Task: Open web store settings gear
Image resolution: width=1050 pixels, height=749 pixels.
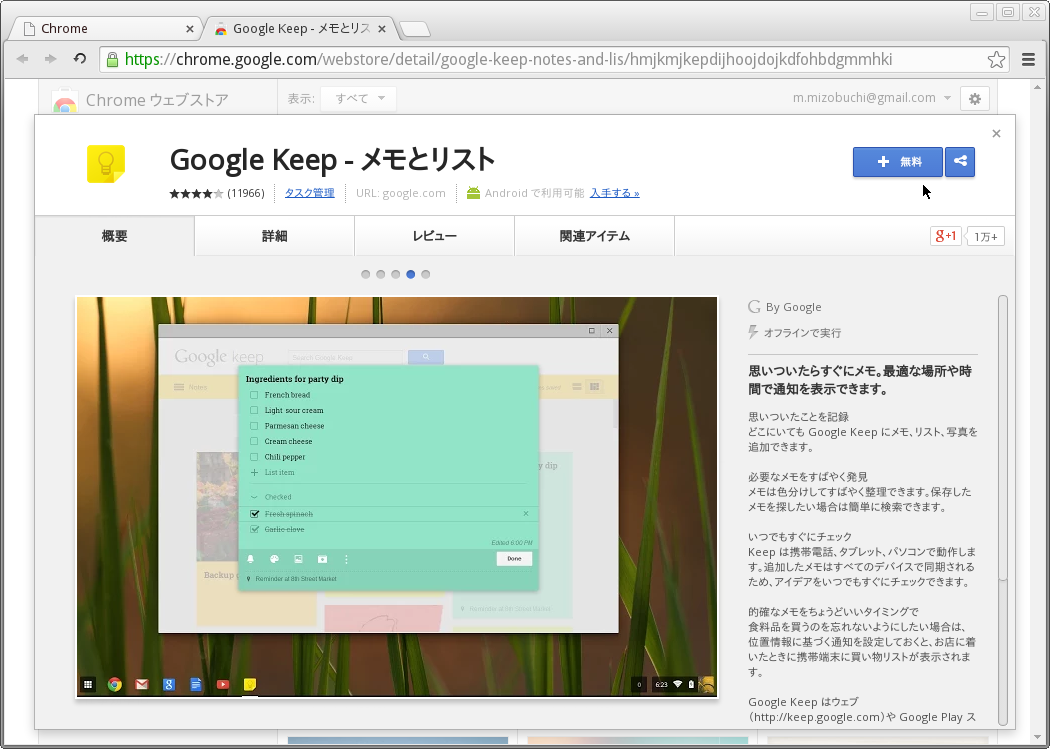Action: coord(974,99)
